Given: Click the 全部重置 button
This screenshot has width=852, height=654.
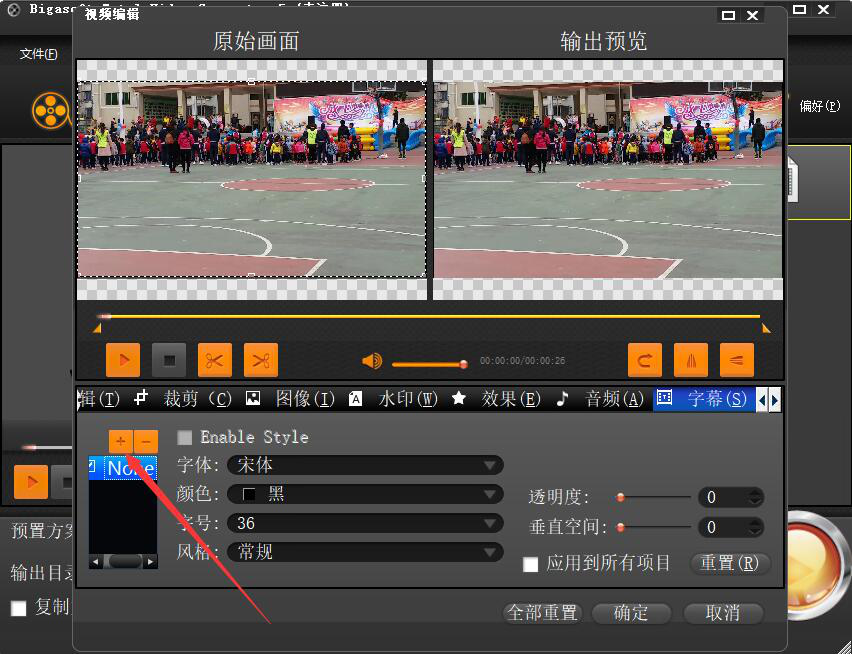Looking at the screenshot, I should coord(542,613).
